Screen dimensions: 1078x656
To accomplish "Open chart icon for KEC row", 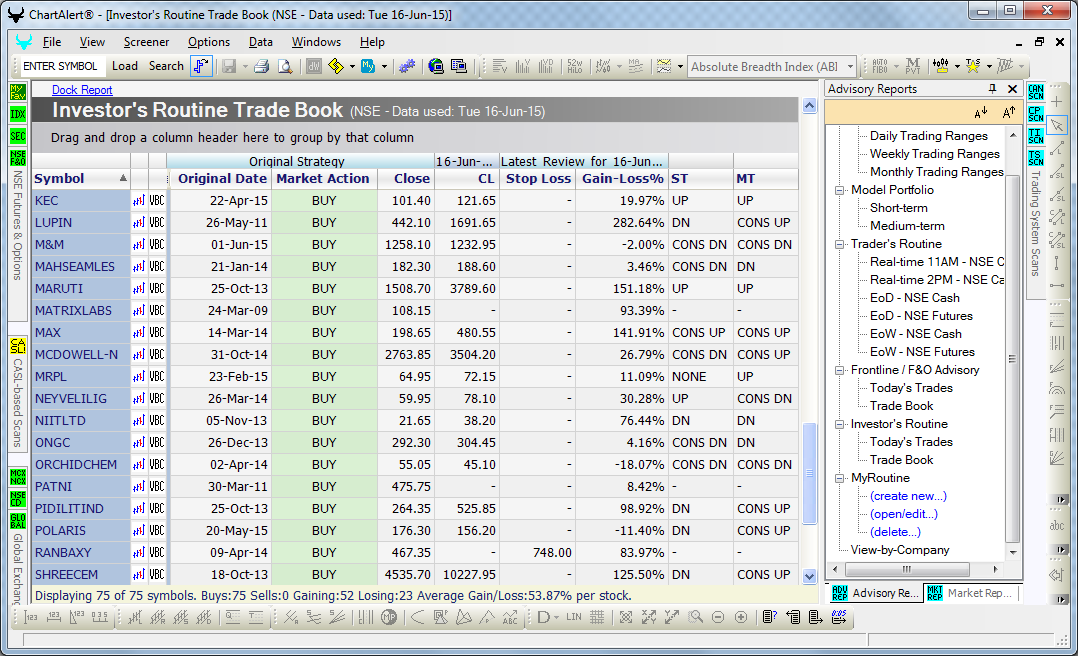I will click(139, 201).
